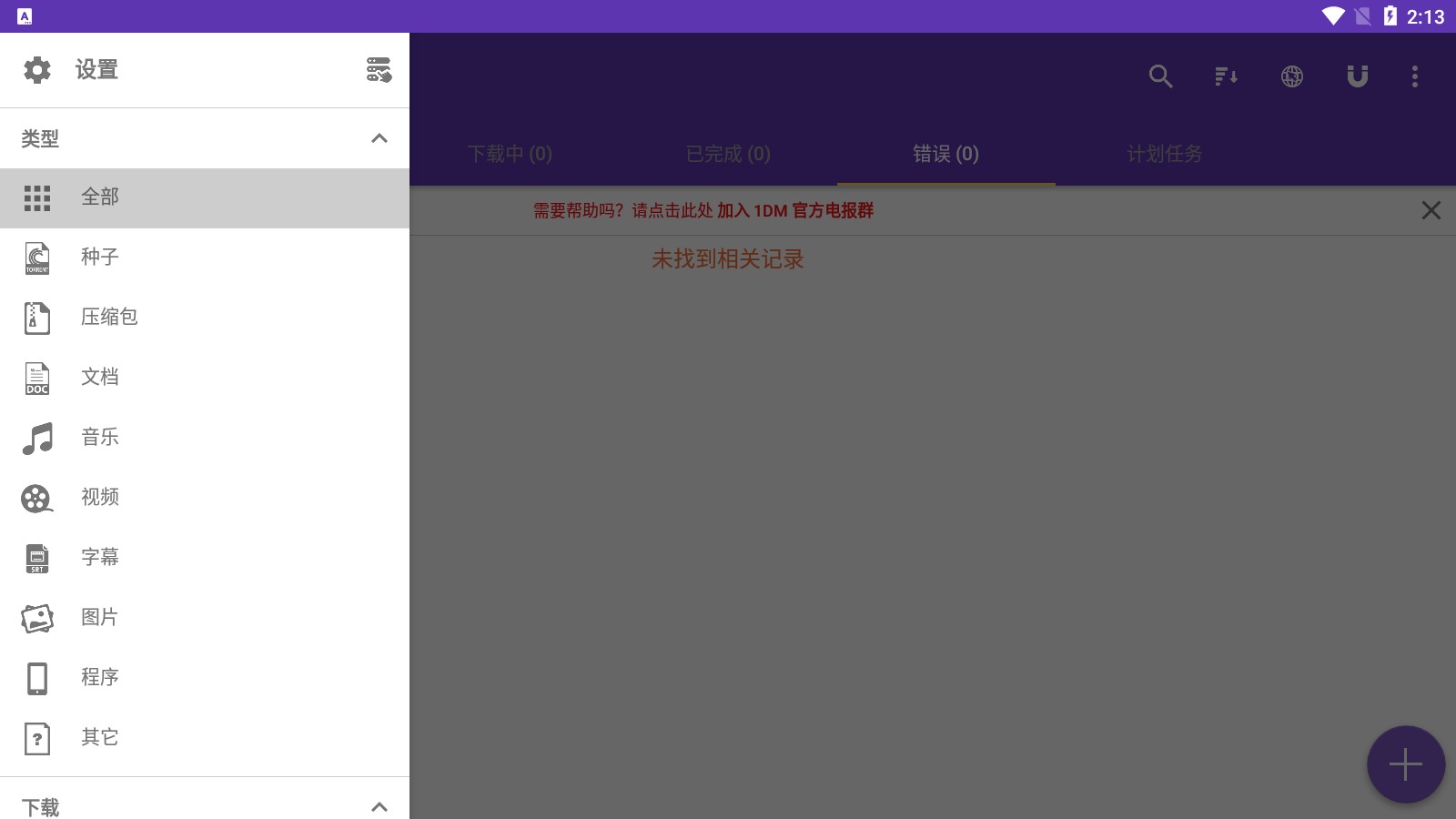Choose the 视频 film reel icon
The height and width of the screenshot is (819, 1456).
pos(37,498)
